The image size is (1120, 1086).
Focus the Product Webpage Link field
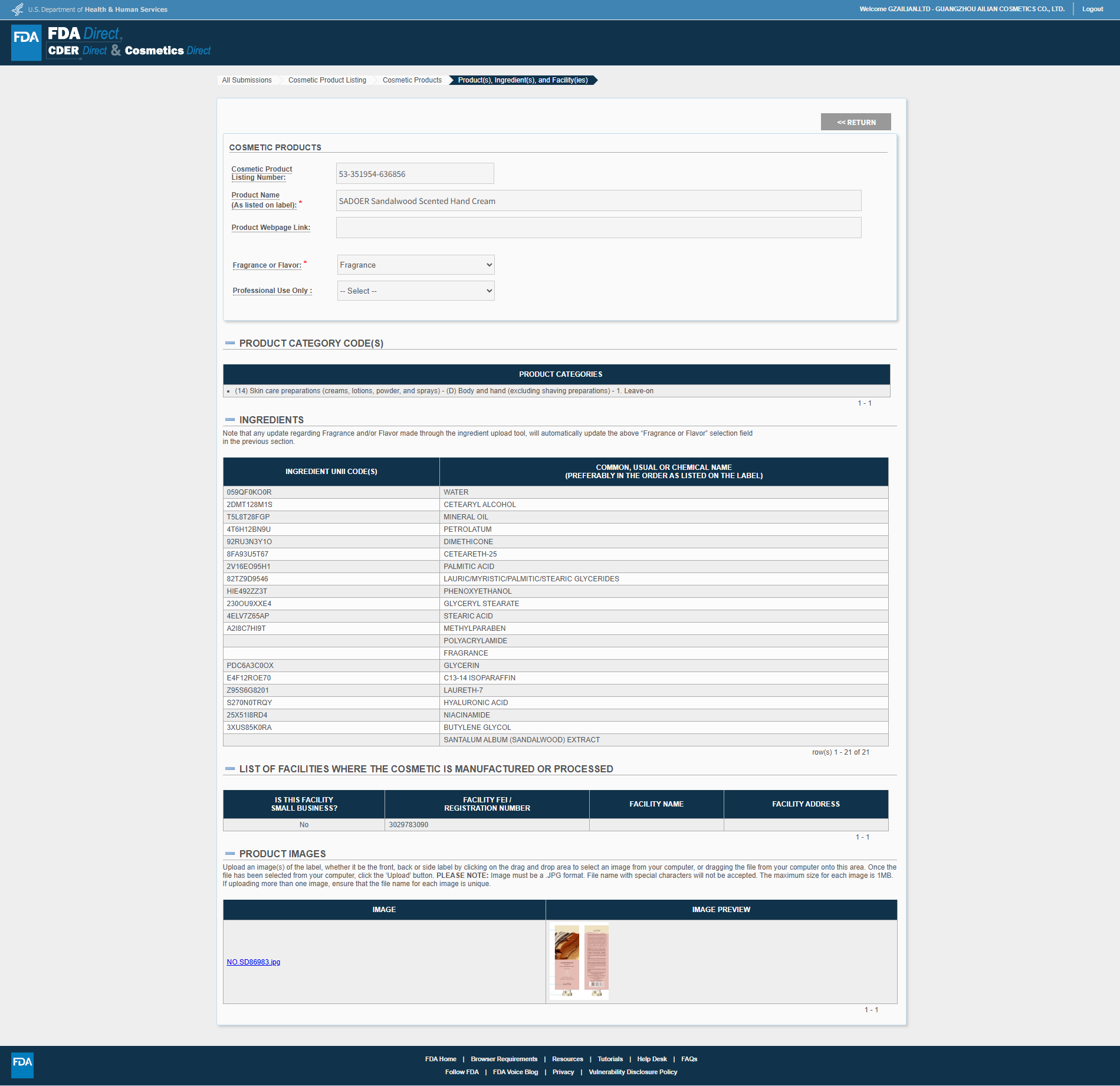(x=598, y=228)
